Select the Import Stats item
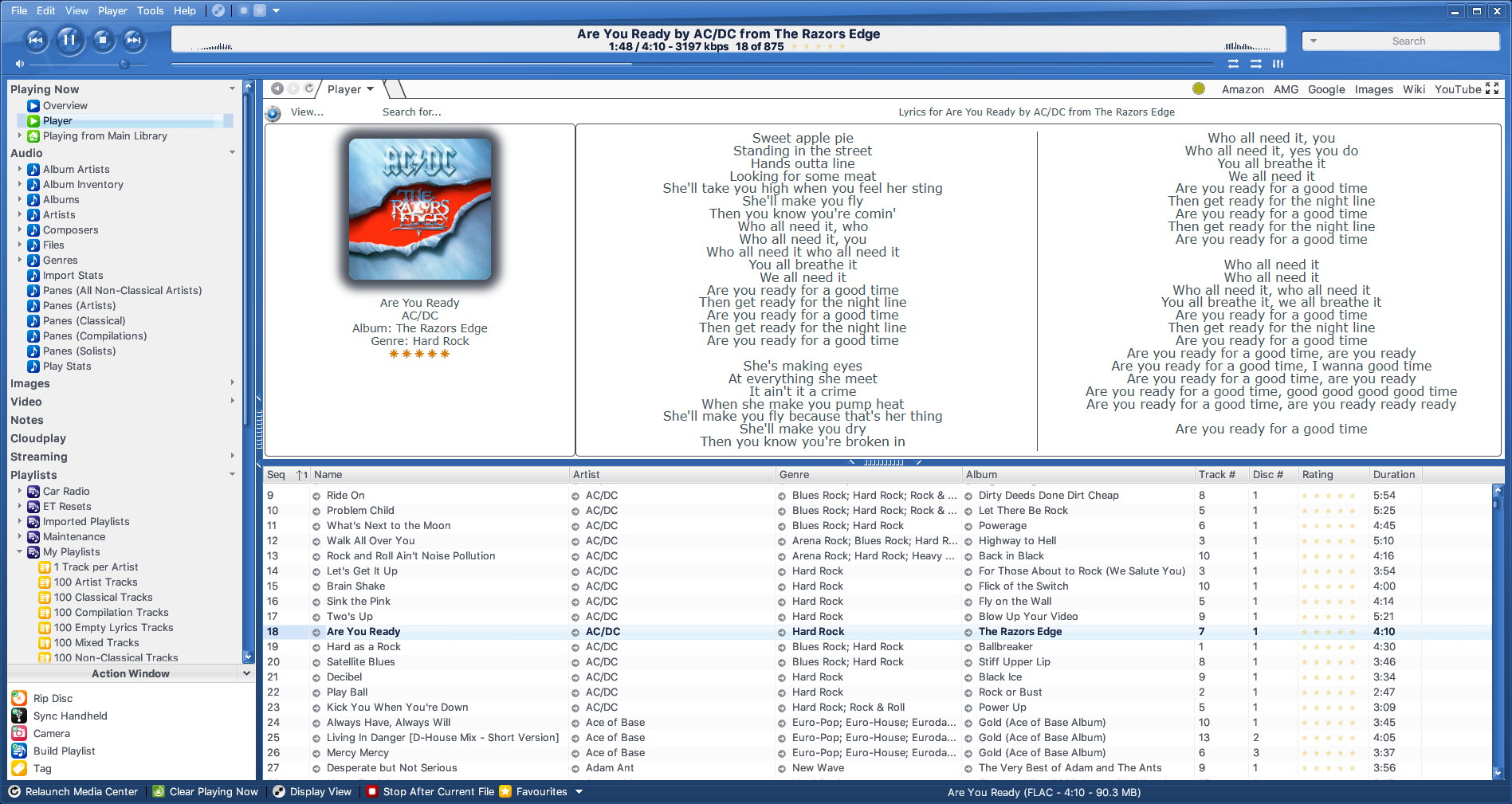The image size is (1512, 804). click(x=73, y=275)
